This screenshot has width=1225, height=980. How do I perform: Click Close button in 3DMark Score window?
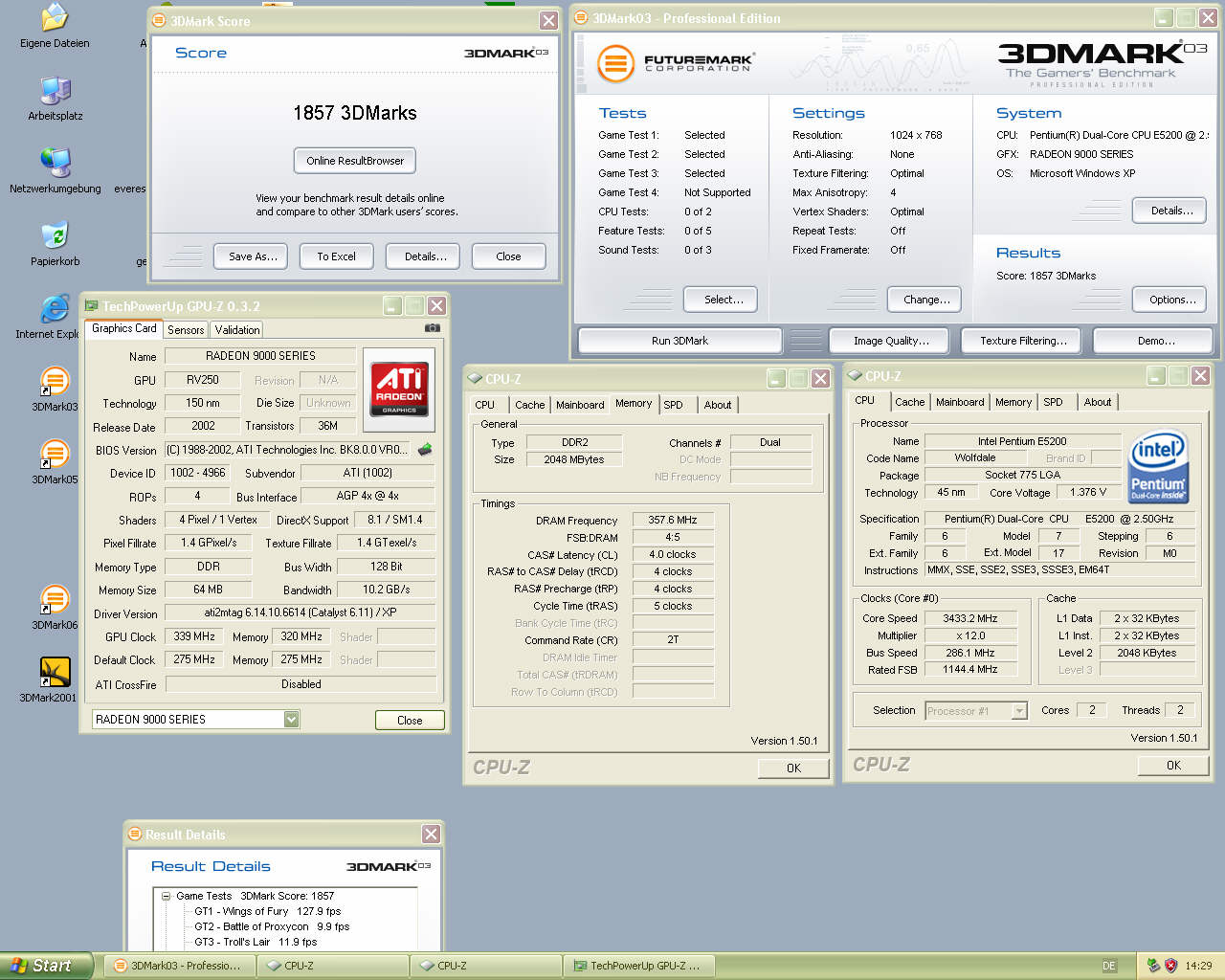tap(508, 256)
